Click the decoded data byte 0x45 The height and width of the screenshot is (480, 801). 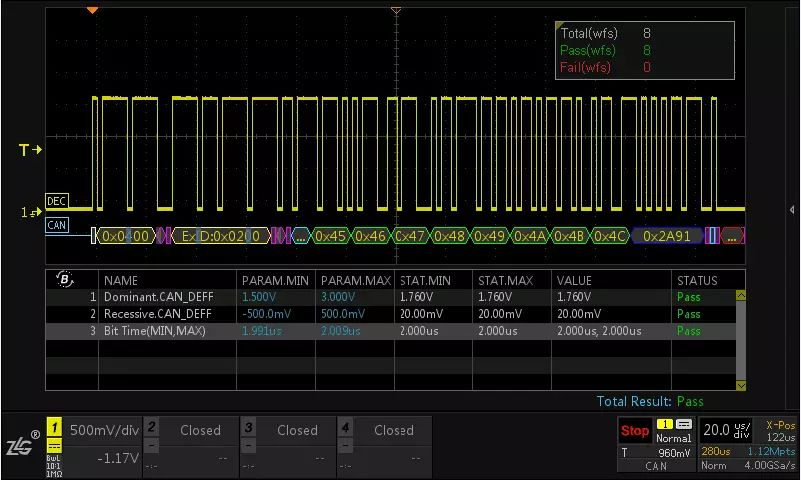[x=331, y=236]
